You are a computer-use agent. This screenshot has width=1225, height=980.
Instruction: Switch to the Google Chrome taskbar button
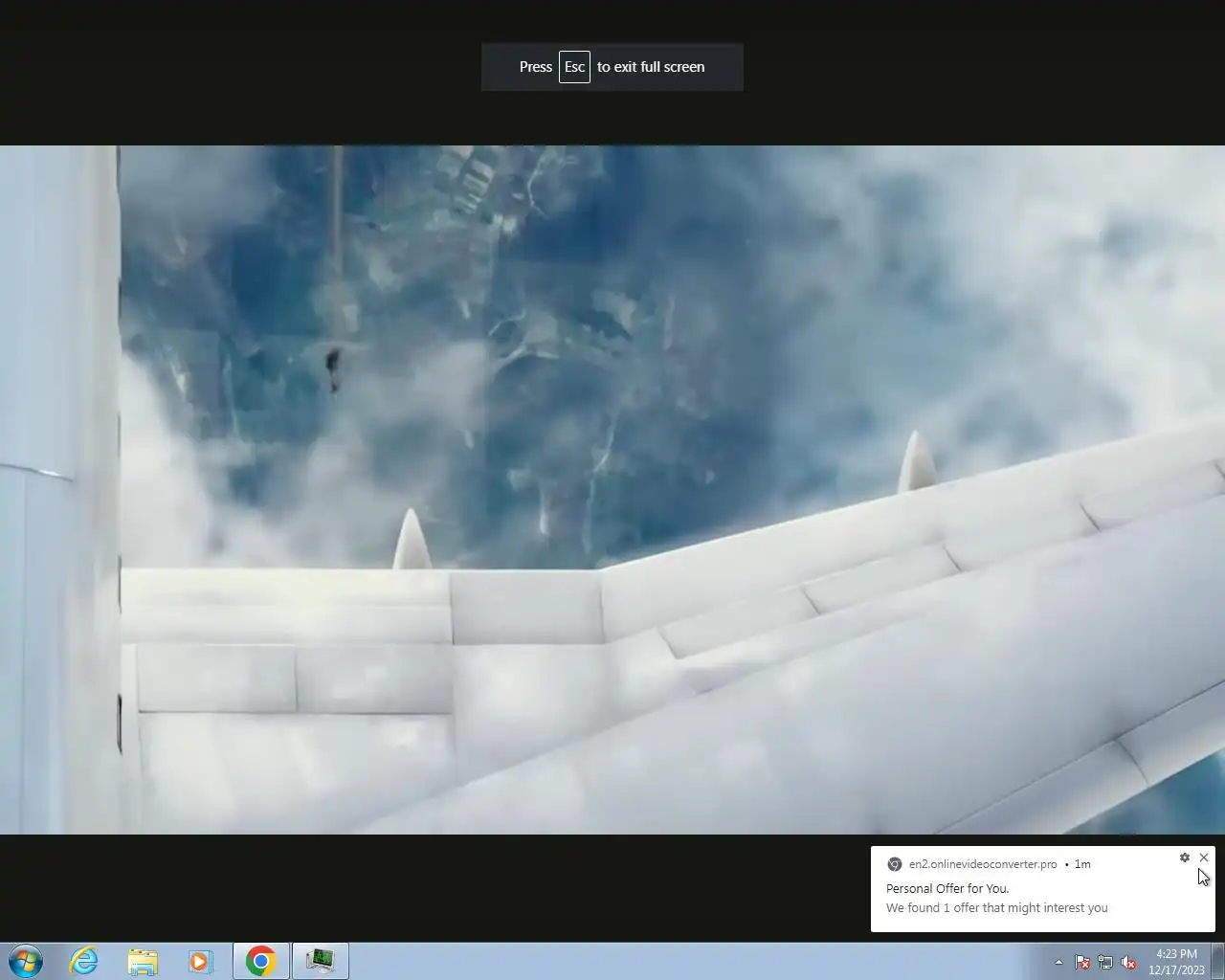(x=260, y=961)
